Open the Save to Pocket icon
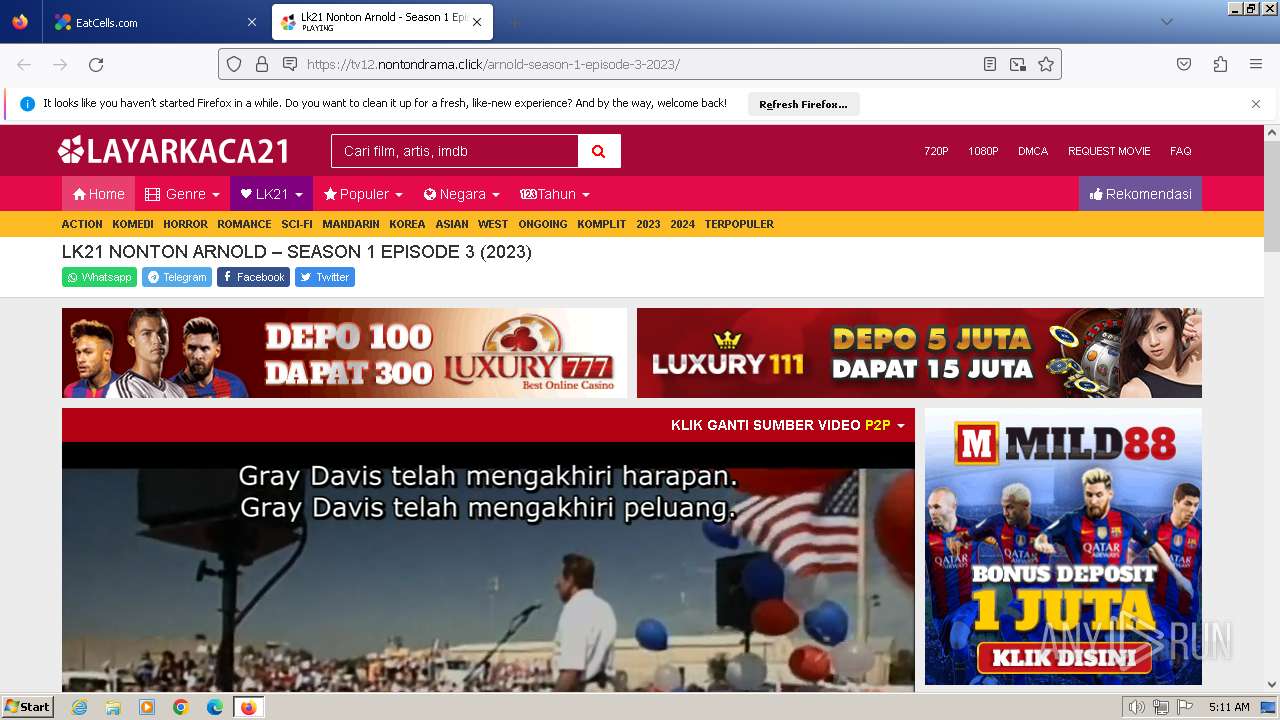1280x720 pixels. pyautogui.click(x=1184, y=64)
